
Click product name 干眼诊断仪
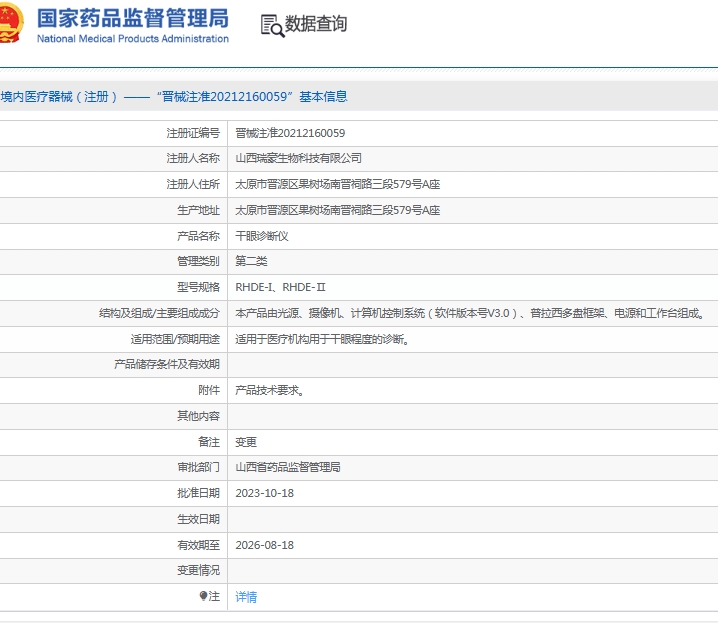[261, 236]
